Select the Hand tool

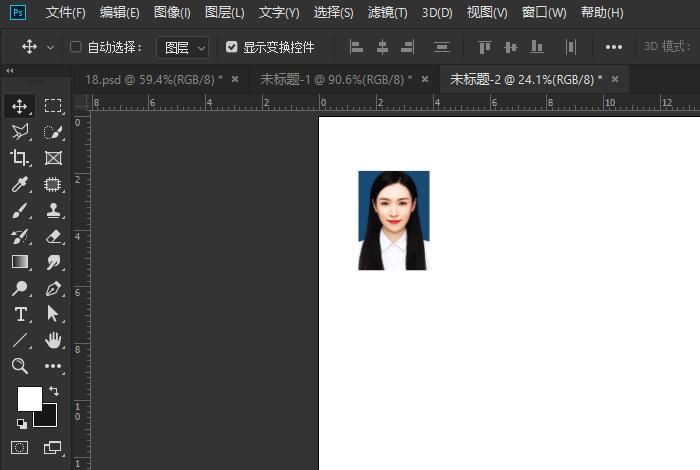53,340
